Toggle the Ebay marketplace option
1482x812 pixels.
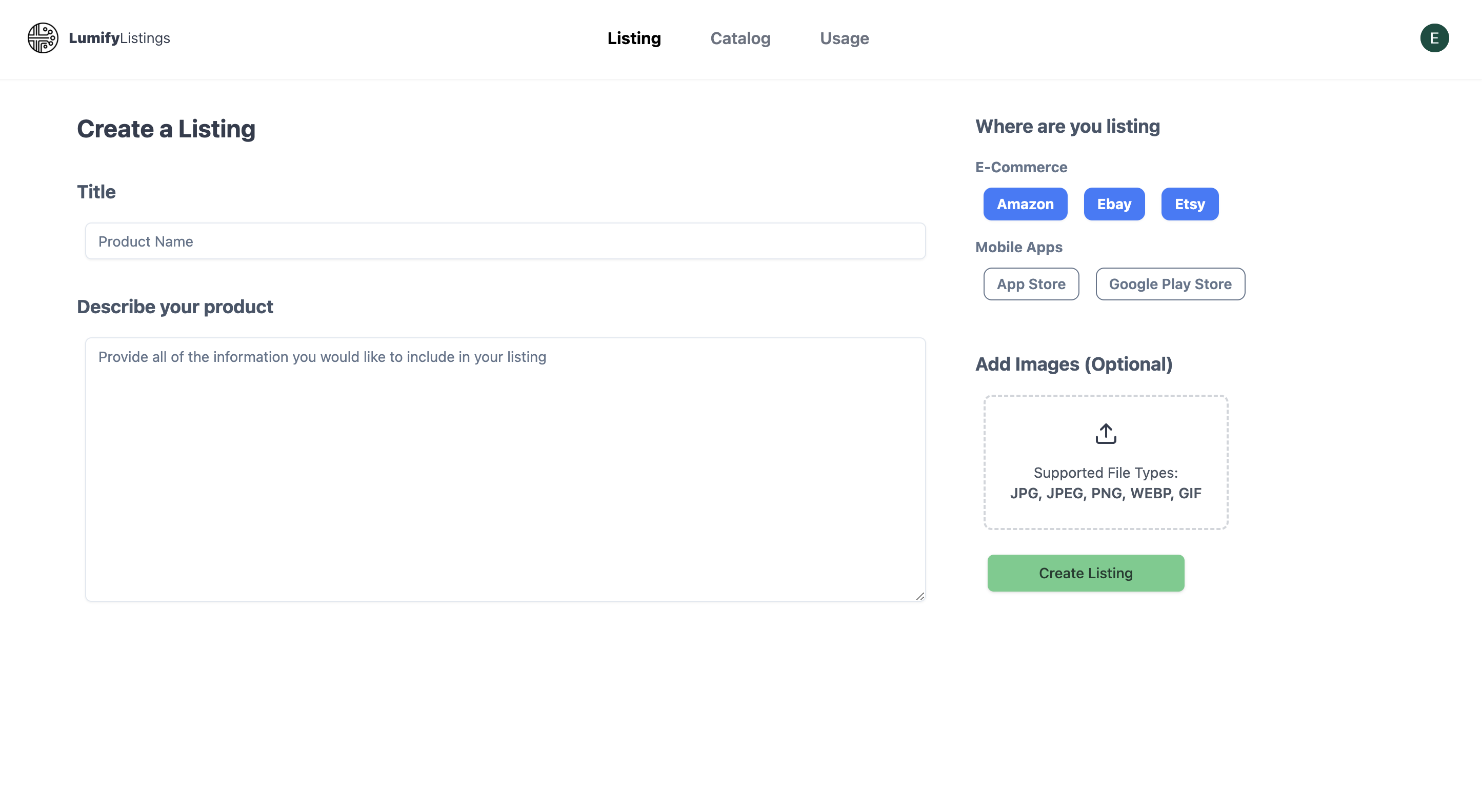click(x=1113, y=204)
